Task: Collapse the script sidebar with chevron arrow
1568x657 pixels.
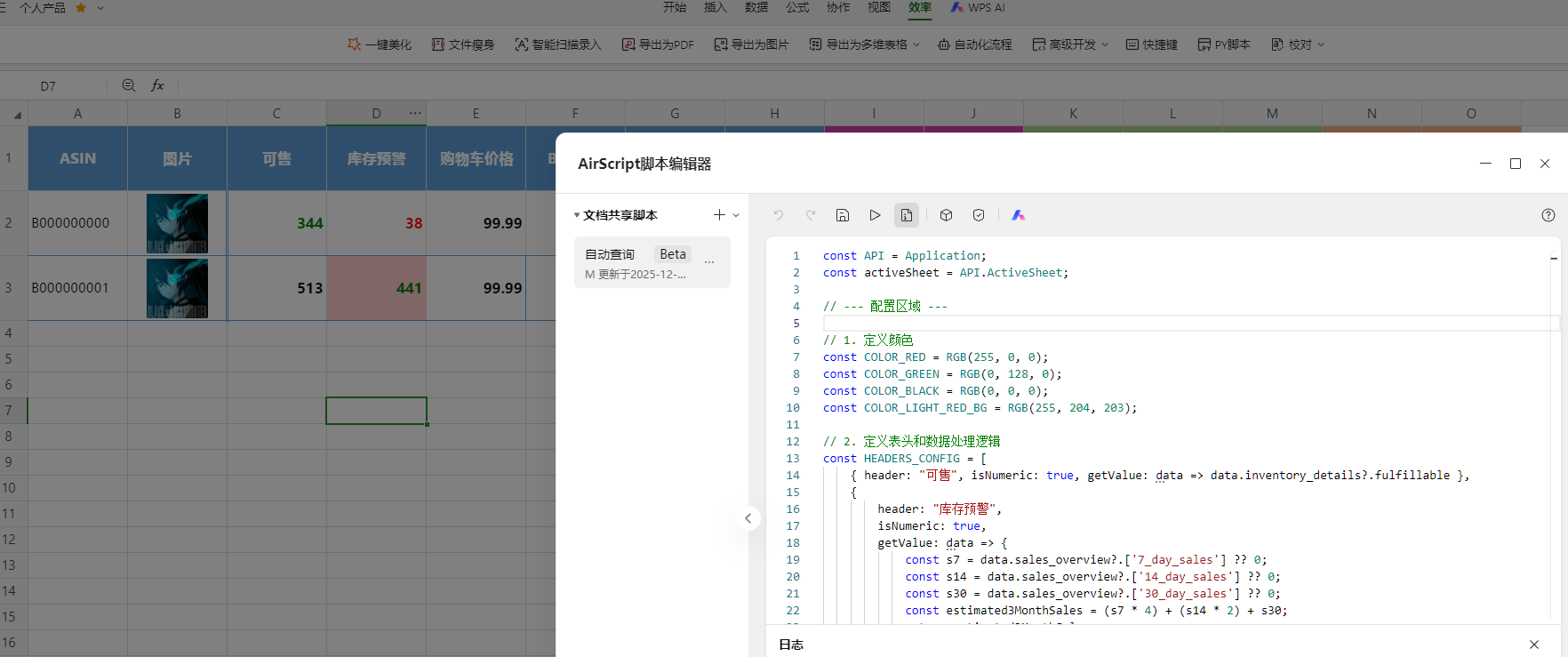Action: (x=748, y=518)
